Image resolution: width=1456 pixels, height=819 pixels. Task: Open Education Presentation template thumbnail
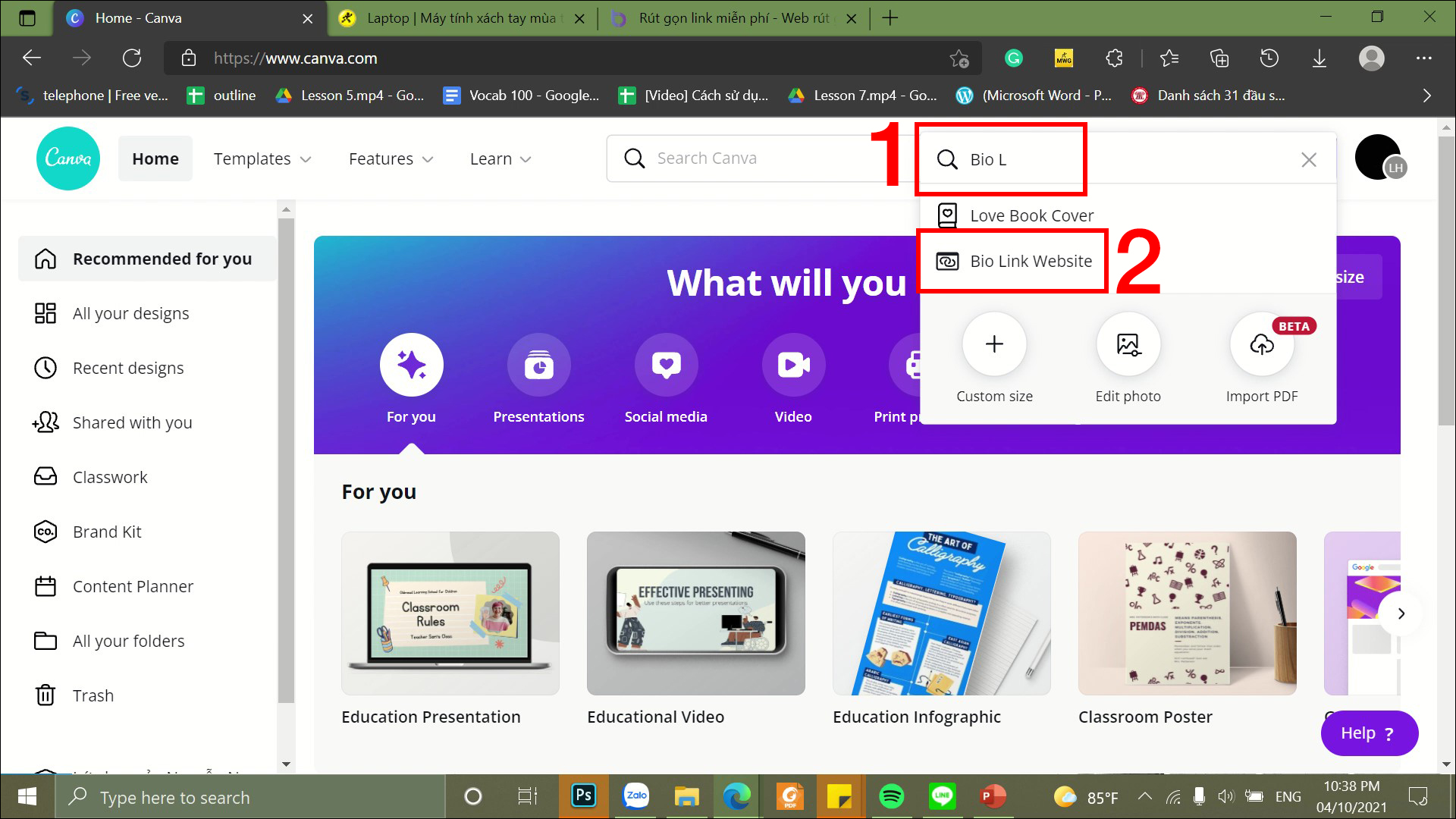point(448,613)
